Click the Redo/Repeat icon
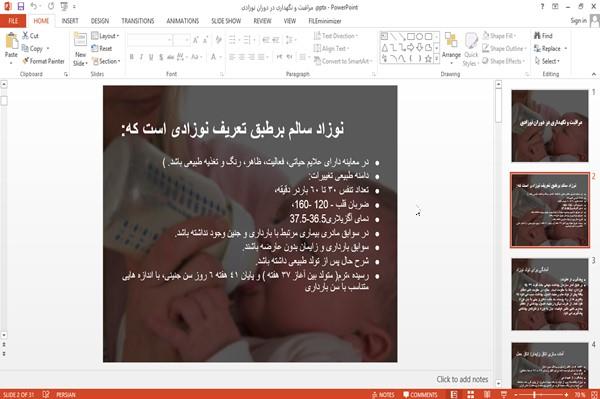This screenshot has width=600, height=399. (51, 6)
